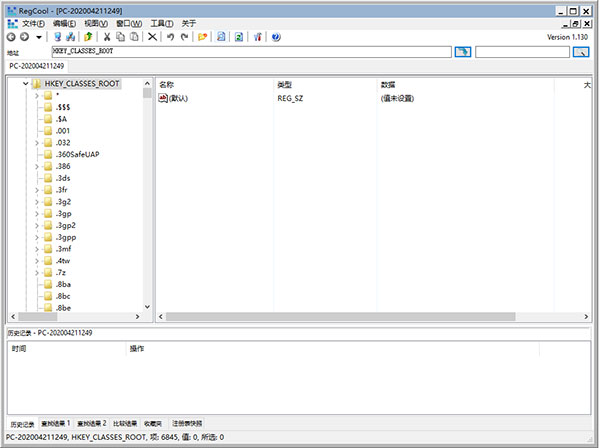Click the Undo arrow icon

170,37
